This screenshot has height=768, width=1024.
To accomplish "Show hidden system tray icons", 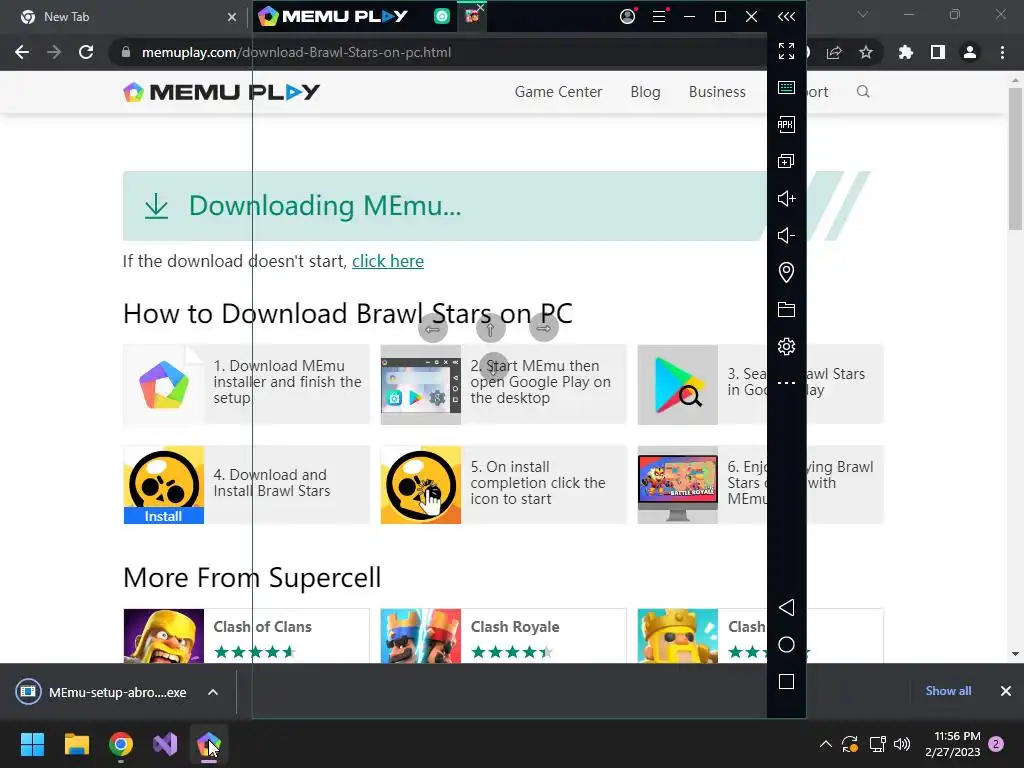I will click(x=825, y=744).
